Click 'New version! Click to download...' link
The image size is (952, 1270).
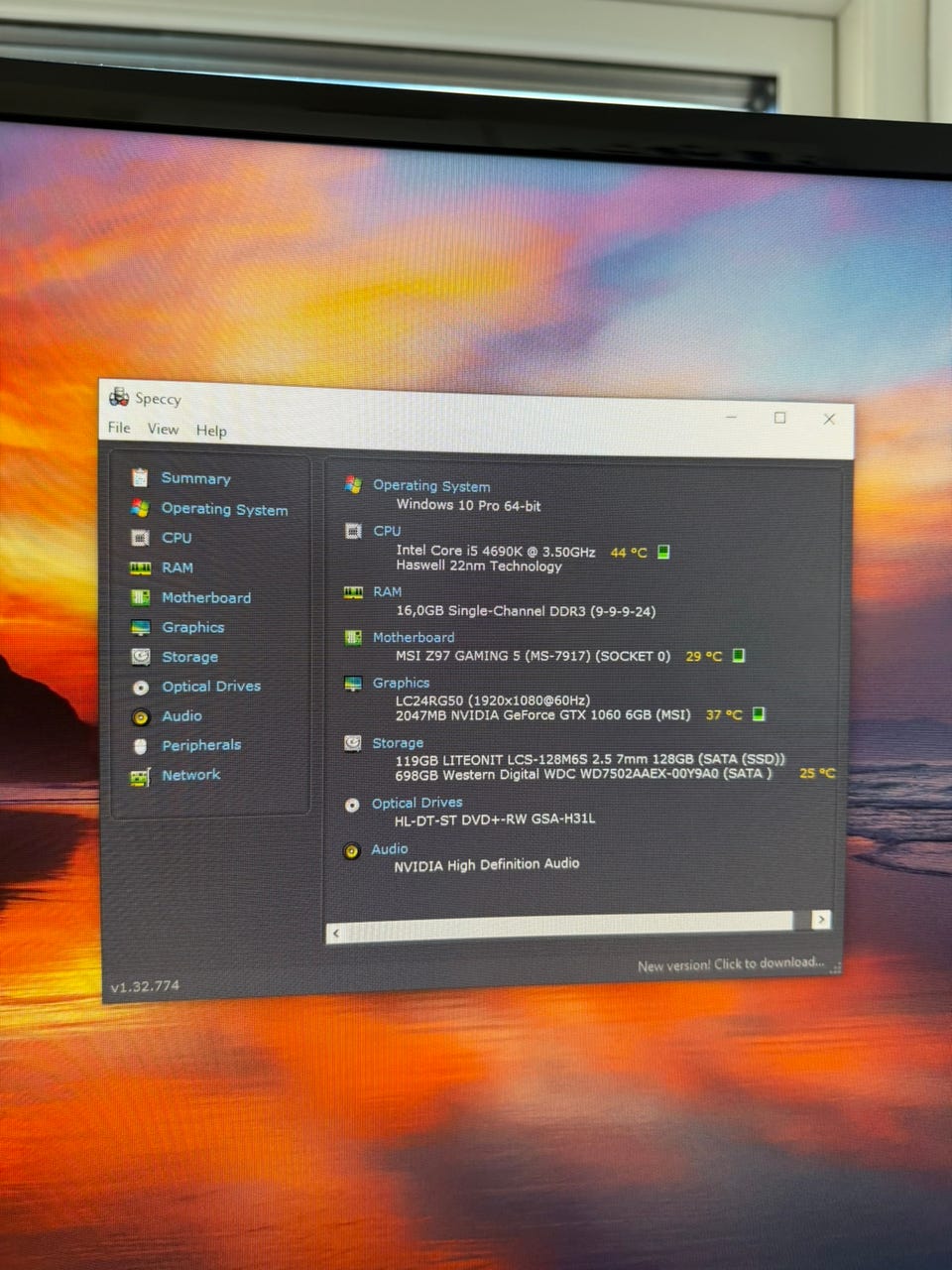coord(731,964)
